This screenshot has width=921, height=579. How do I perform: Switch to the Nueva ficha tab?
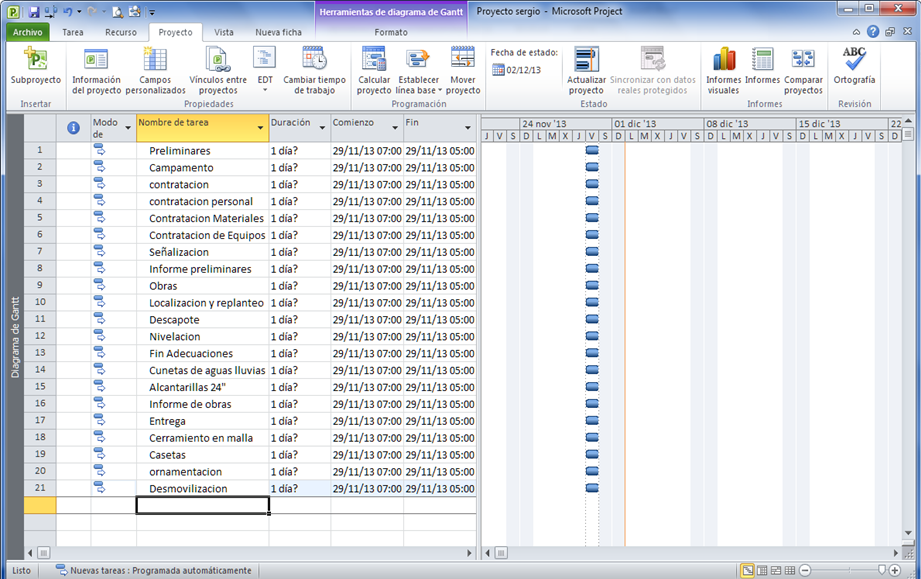[x=278, y=32]
